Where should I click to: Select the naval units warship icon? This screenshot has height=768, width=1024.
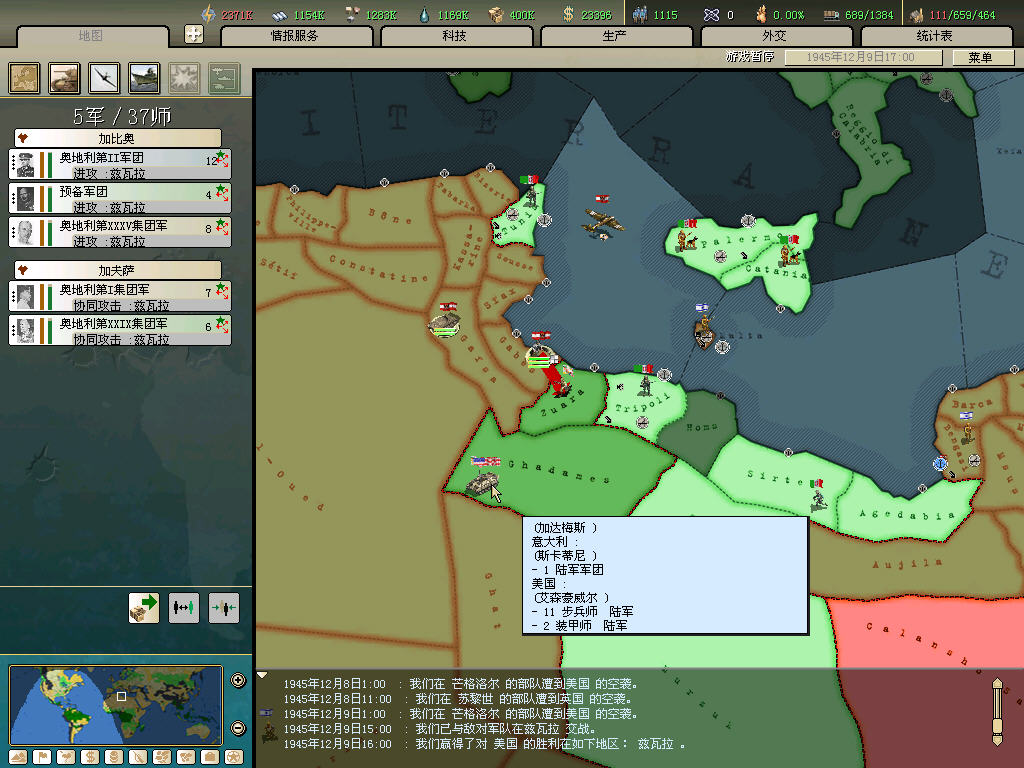144,78
